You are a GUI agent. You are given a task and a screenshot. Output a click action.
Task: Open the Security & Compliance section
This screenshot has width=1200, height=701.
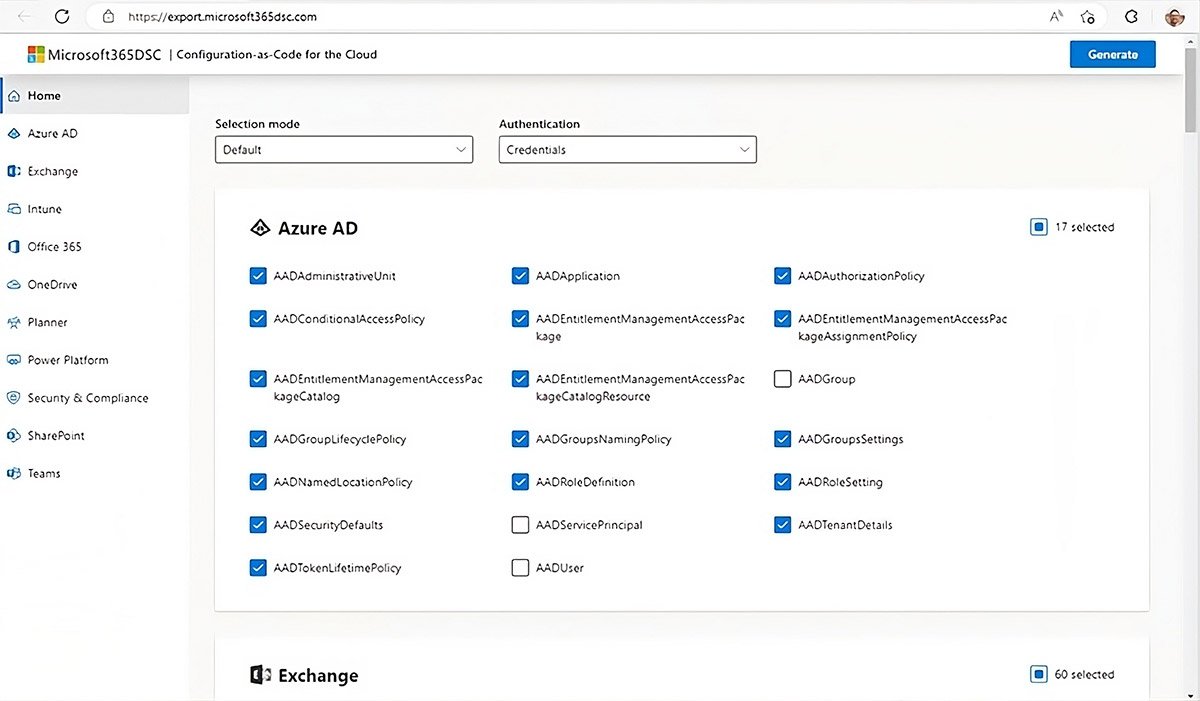pos(87,398)
